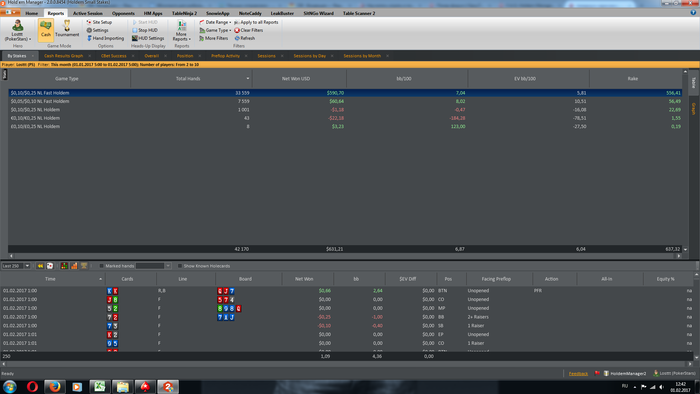700x394 pixels.
Task: Open the NoteCaddy ribbon tab
Action: coord(250,13)
